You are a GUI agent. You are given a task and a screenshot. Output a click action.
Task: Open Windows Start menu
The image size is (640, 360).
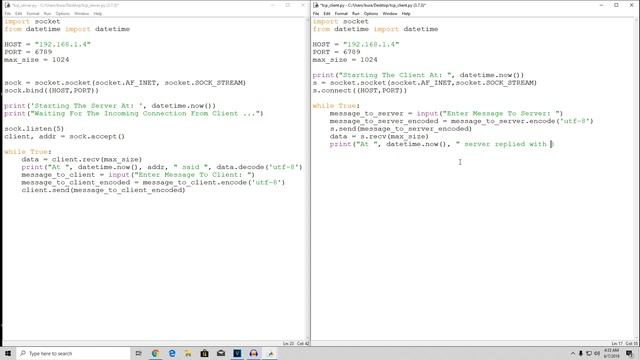pos(8,353)
